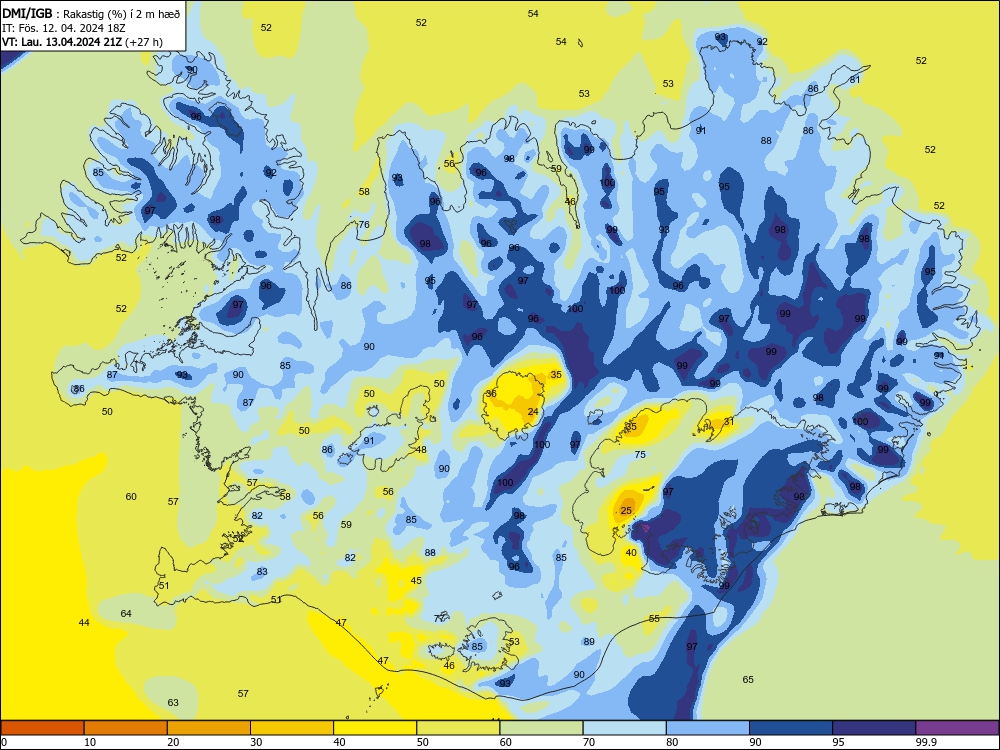This screenshot has height=750, width=1000.
Task: Select the '31' humidity reading
Action: (729, 421)
